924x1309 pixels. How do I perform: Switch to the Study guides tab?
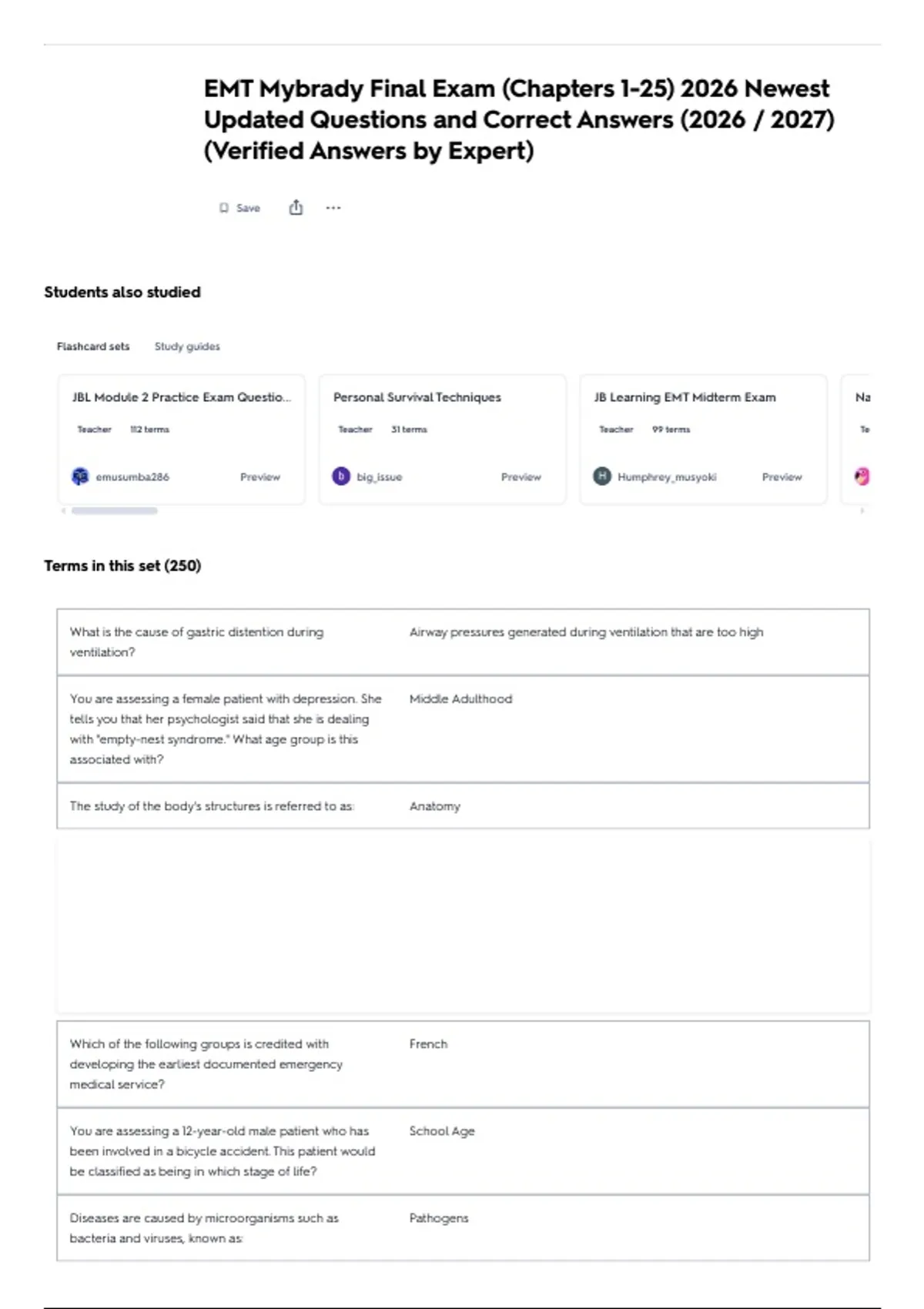coord(187,346)
